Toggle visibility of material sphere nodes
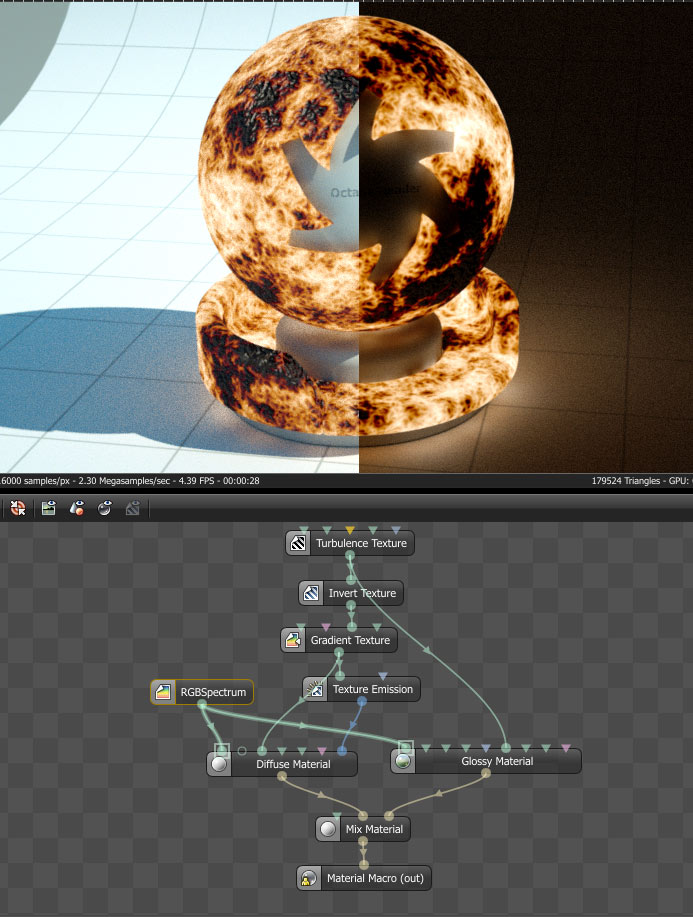 pos(105,508)
